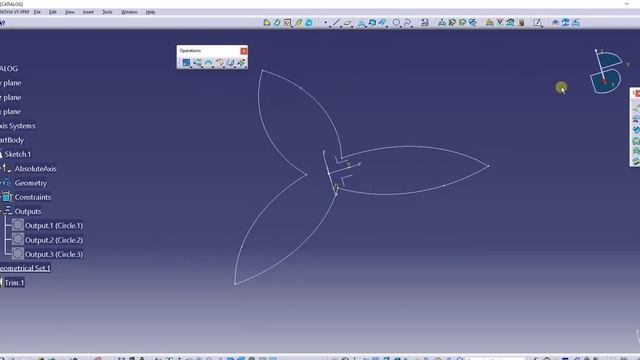Click the last icon on top toolbar

[x=576, y=23]
